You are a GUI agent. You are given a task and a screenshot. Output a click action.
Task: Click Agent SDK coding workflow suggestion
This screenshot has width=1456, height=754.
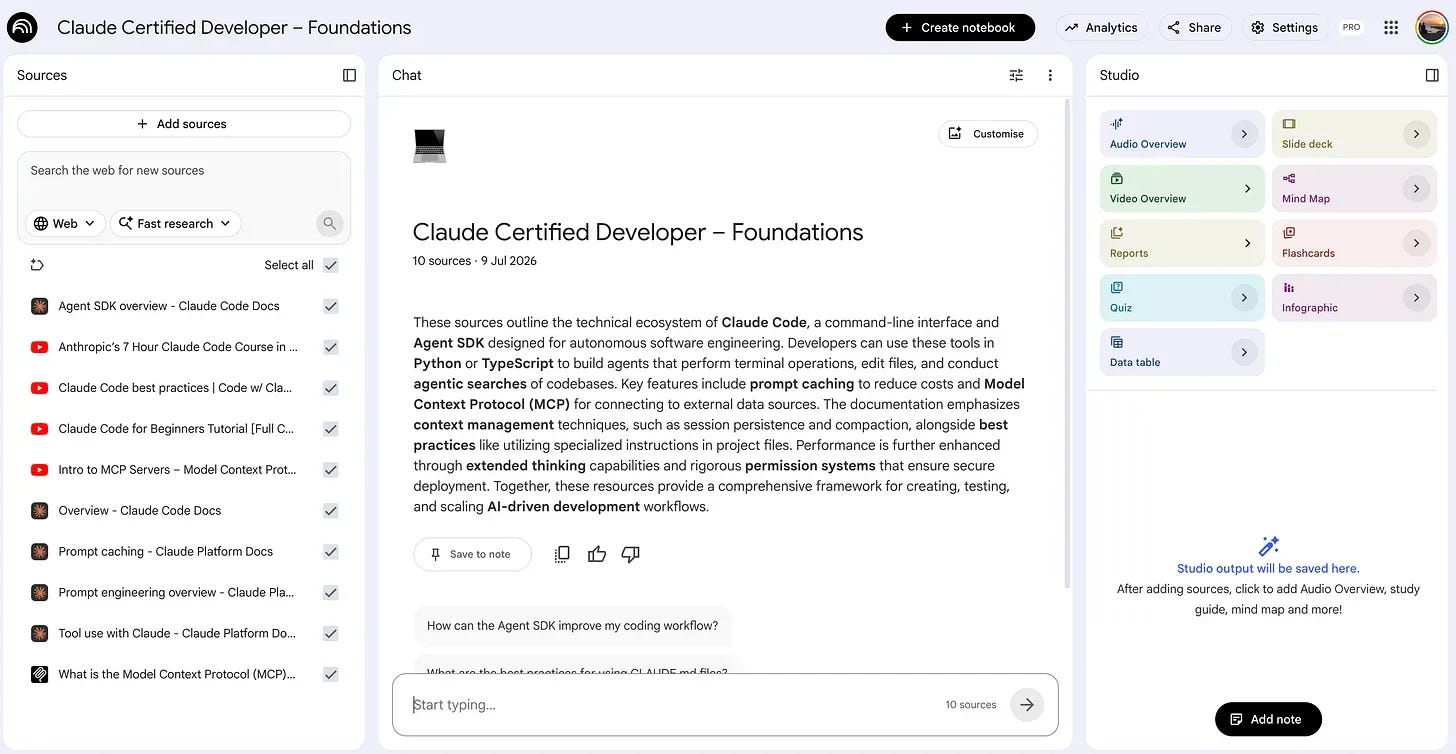(572, 626)
